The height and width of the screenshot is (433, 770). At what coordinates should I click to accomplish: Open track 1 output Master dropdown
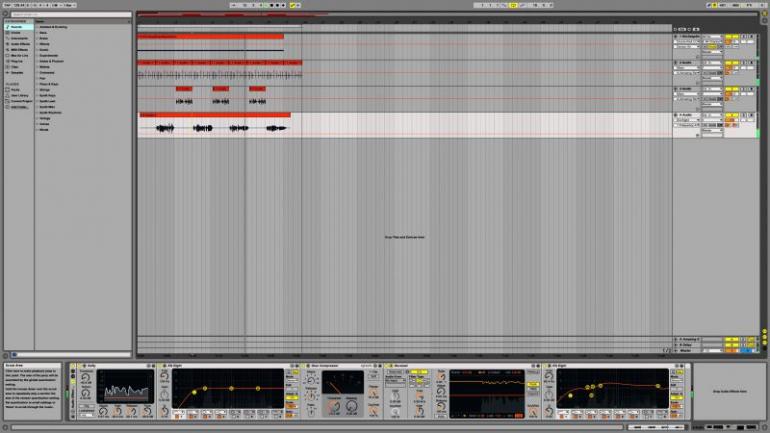712,52
